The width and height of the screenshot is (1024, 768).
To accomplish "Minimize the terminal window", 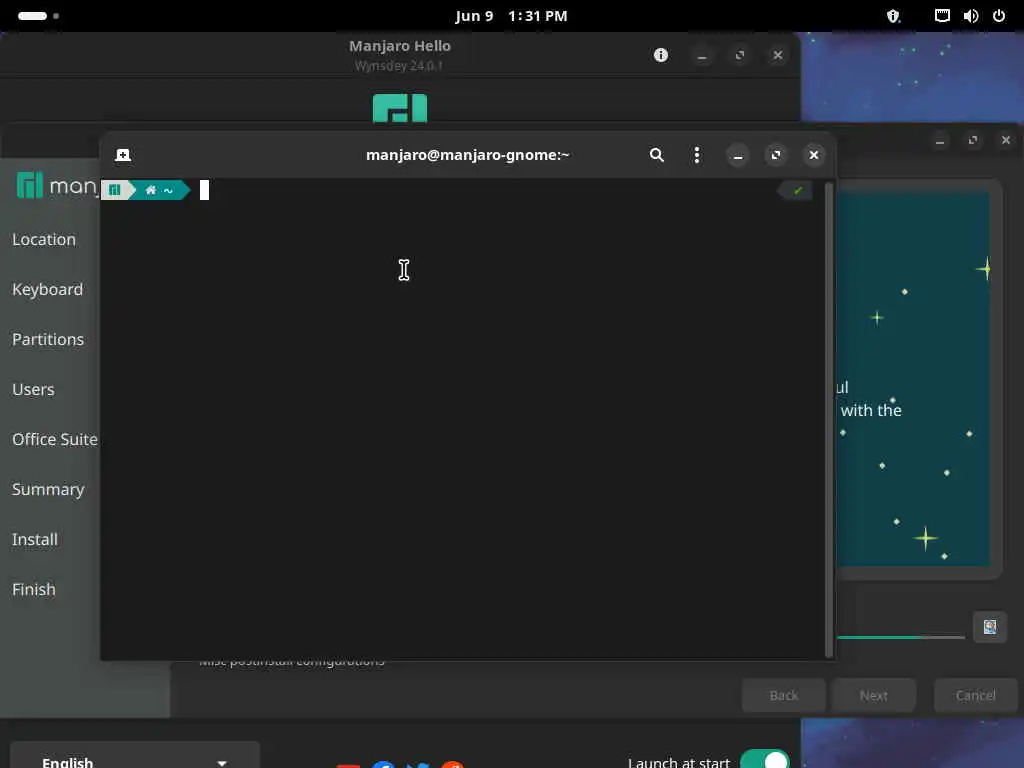I will [737, 155].
